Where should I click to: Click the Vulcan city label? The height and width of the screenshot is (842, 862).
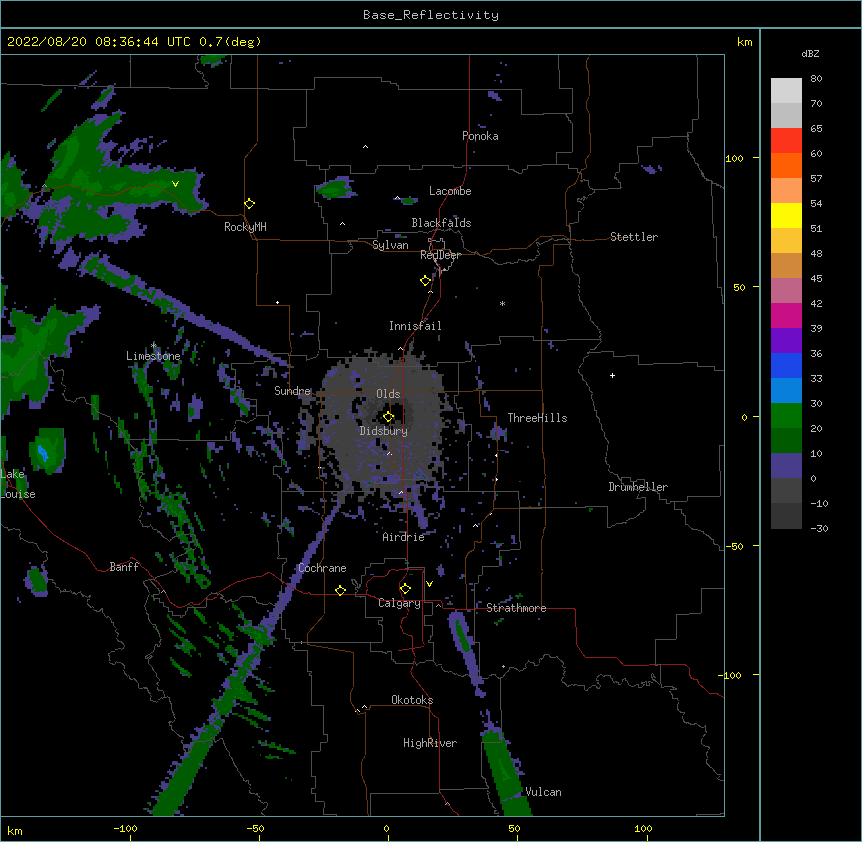[543, 792]
